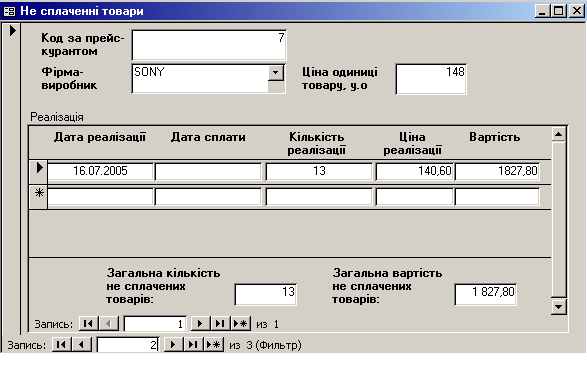The height and width of the screenshot is (384, 587).
Task: Click the subform vertical scrollbar track
Action: click(x=559, y=220)
